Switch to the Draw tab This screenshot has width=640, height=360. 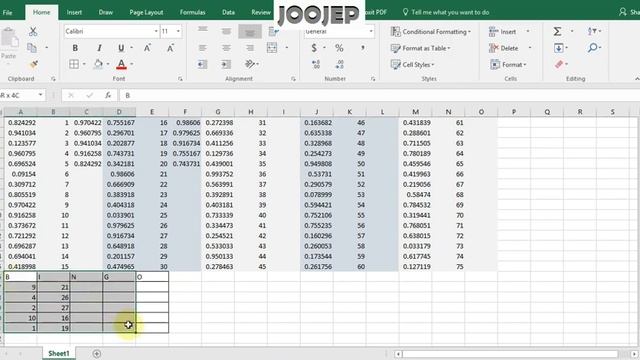(x=105, y=12)
